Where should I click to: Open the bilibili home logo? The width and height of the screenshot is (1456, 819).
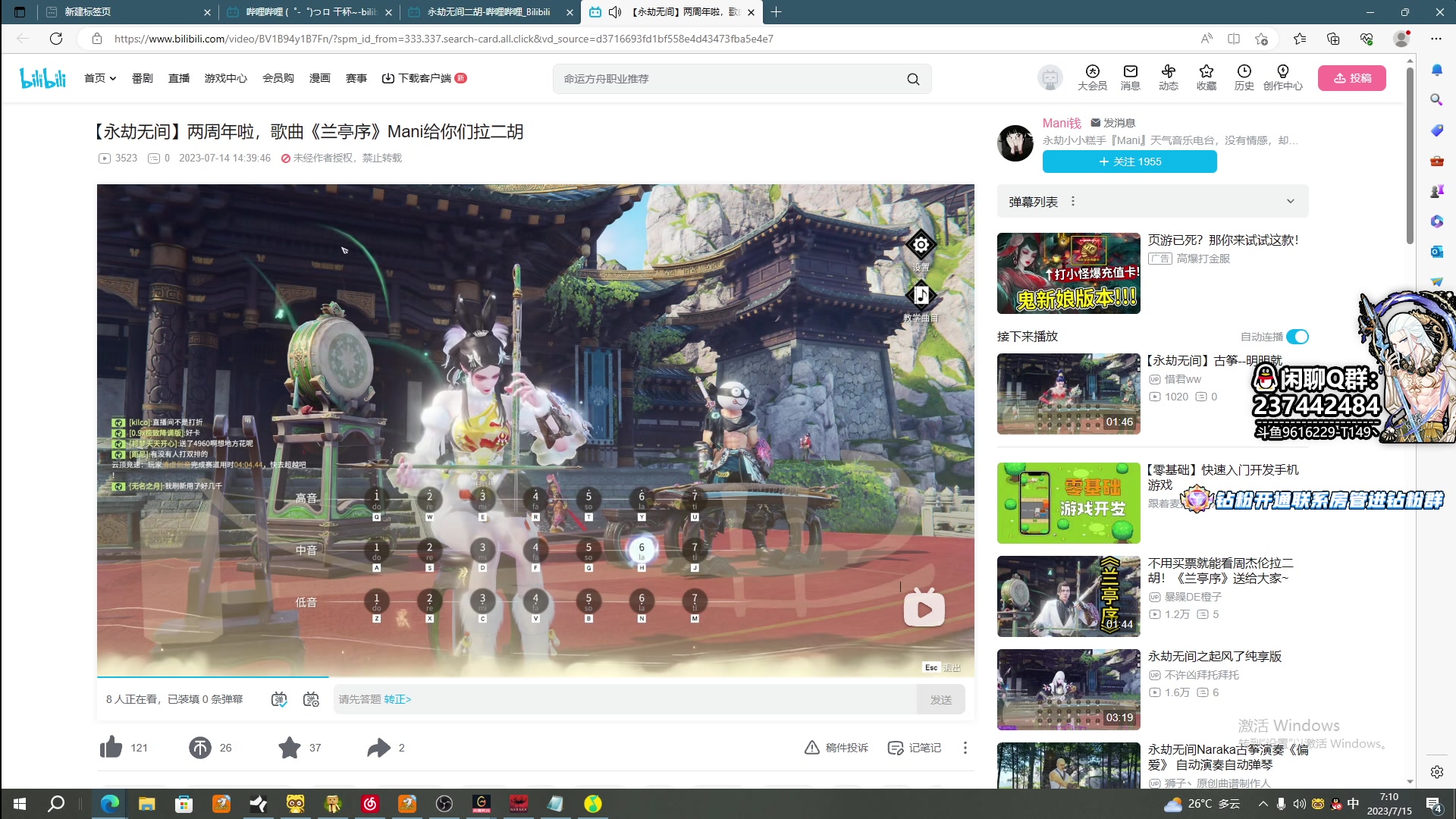[x=43, y=78]
